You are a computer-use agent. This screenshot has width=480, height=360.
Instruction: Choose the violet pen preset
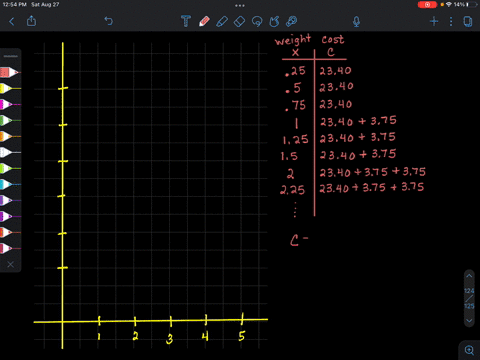click(10, 216)
